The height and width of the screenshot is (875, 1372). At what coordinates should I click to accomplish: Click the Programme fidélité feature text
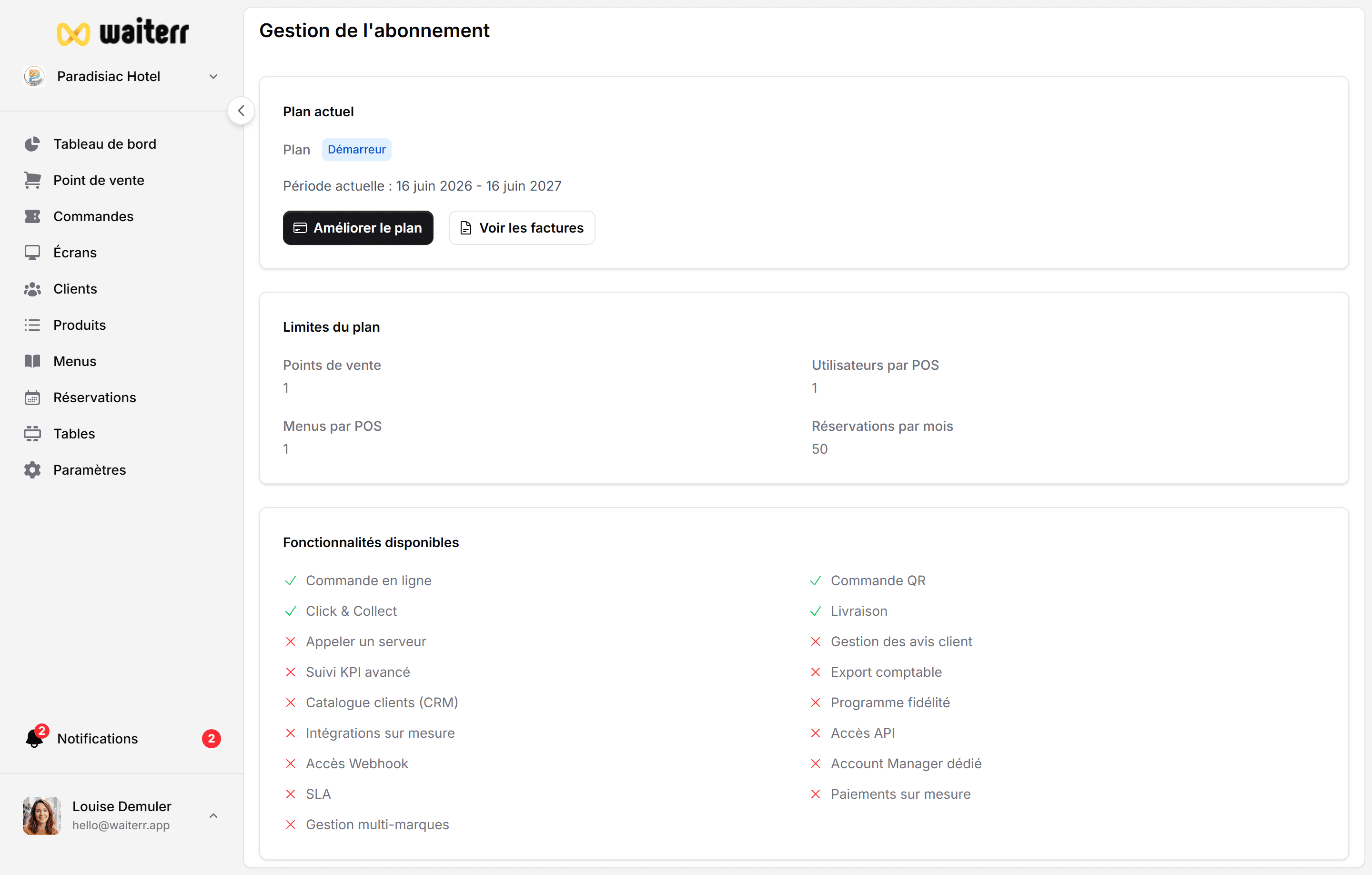(890, 702)
